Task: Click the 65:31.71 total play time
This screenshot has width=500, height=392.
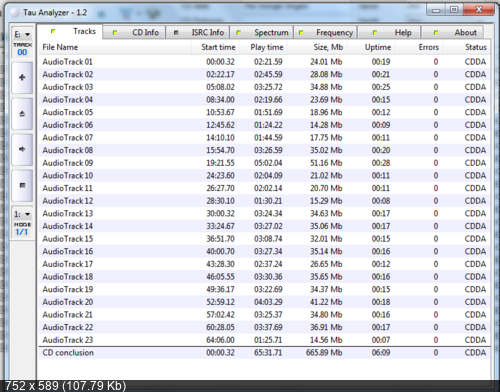Action: 268,353
